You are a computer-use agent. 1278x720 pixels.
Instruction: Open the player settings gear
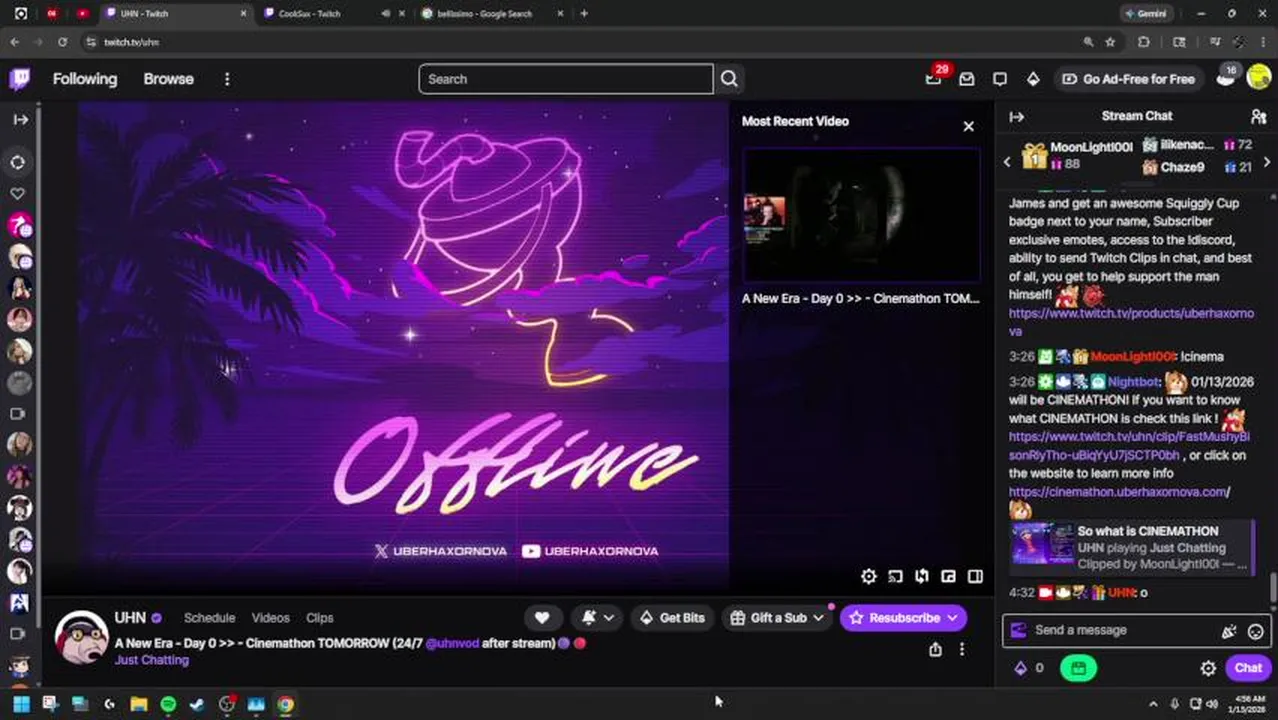pos(869,576)
